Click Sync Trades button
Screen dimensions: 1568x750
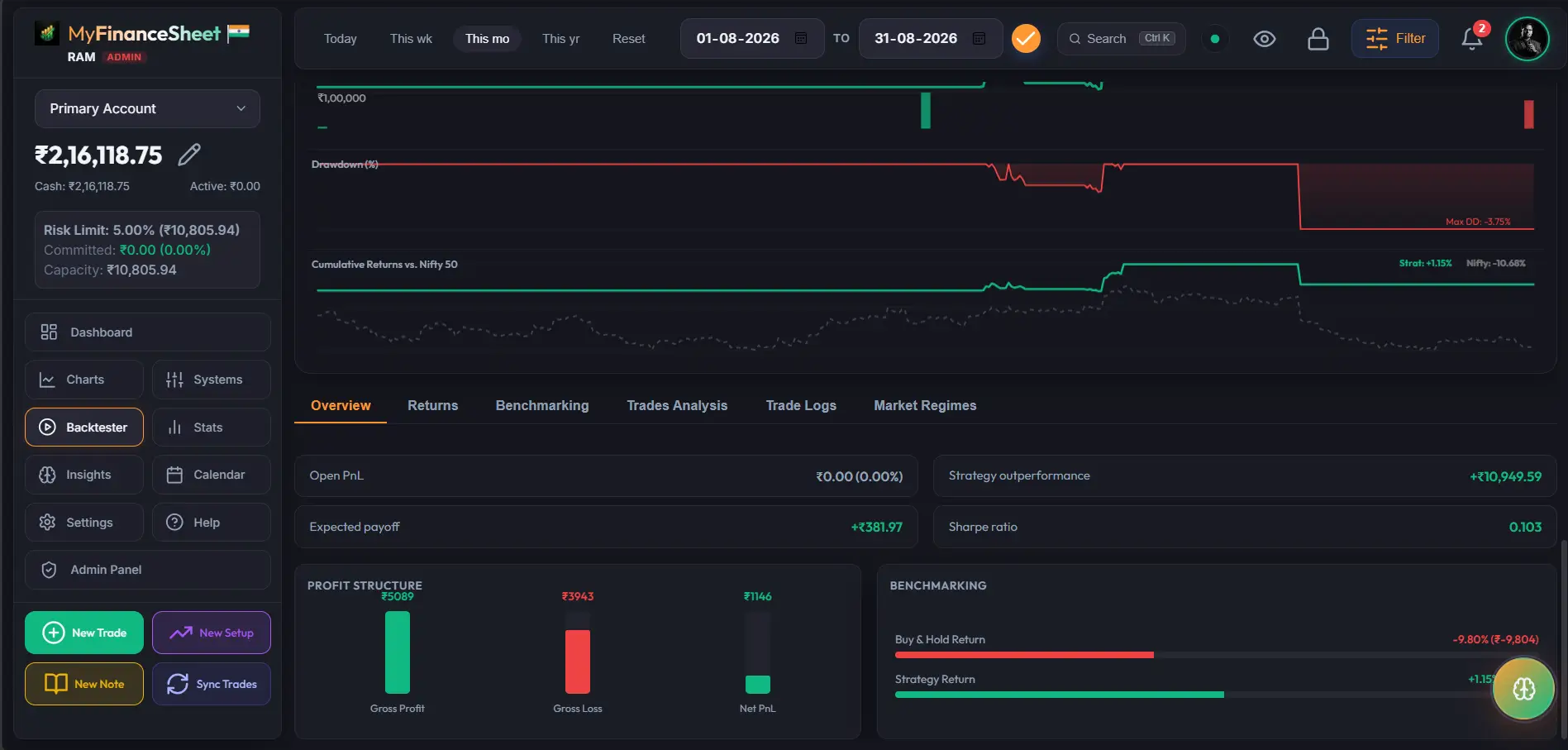coord(211,684)
